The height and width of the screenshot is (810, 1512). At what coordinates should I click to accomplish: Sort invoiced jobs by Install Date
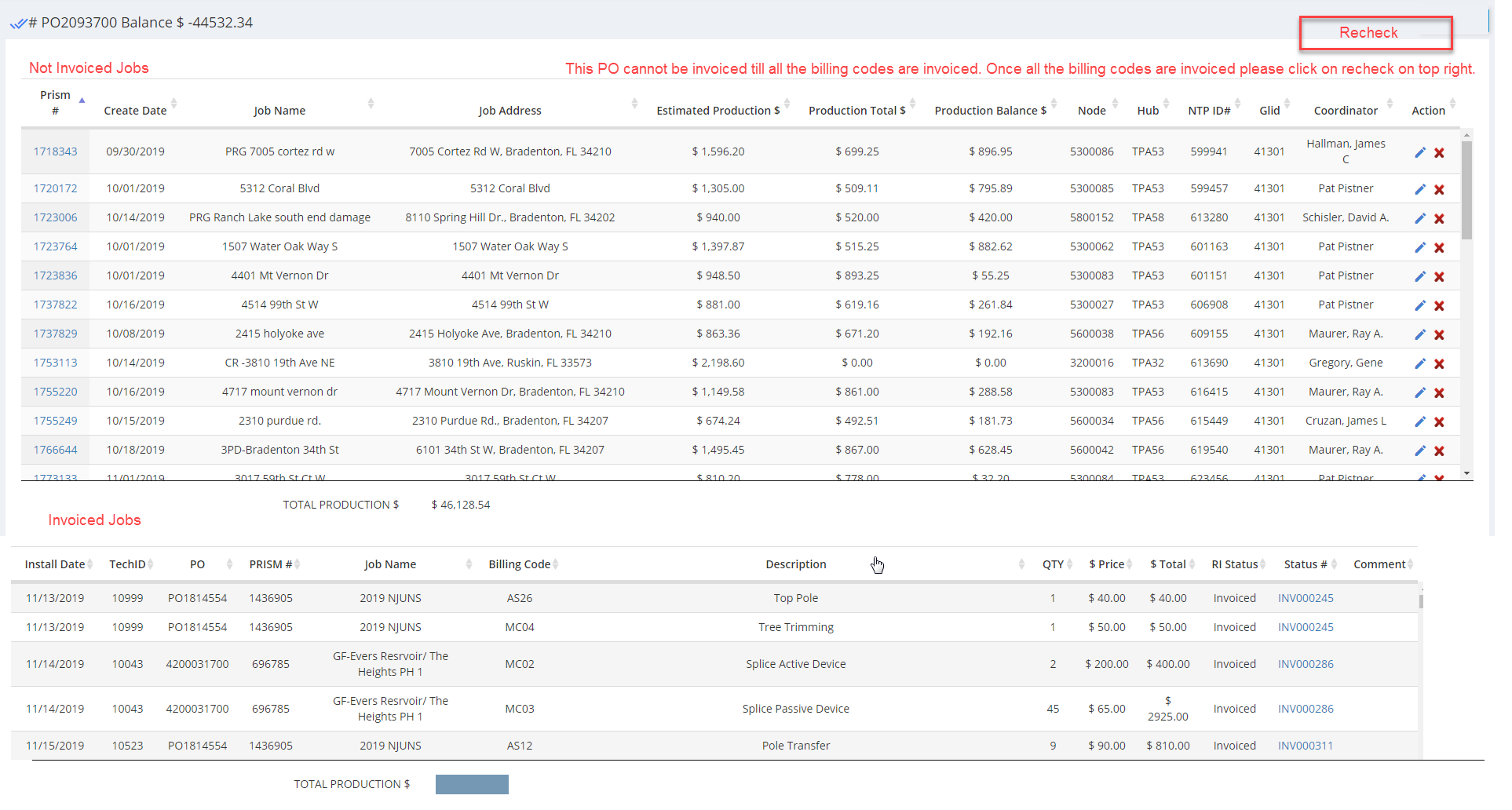(x=55, y=564)
